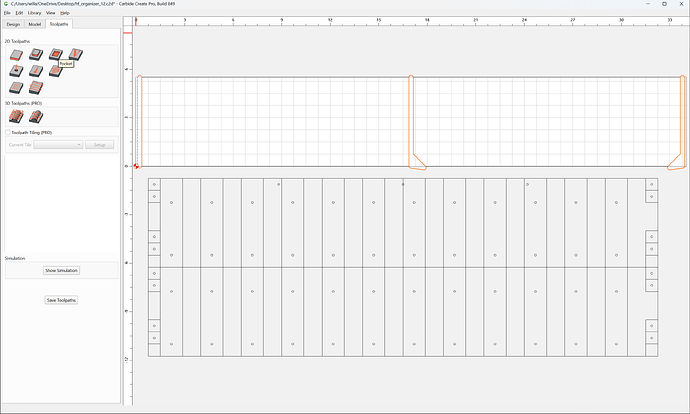Viewport: 690px width, 414px height.
Task: Create a Pocket toolpath
Action: pos(56,54)
